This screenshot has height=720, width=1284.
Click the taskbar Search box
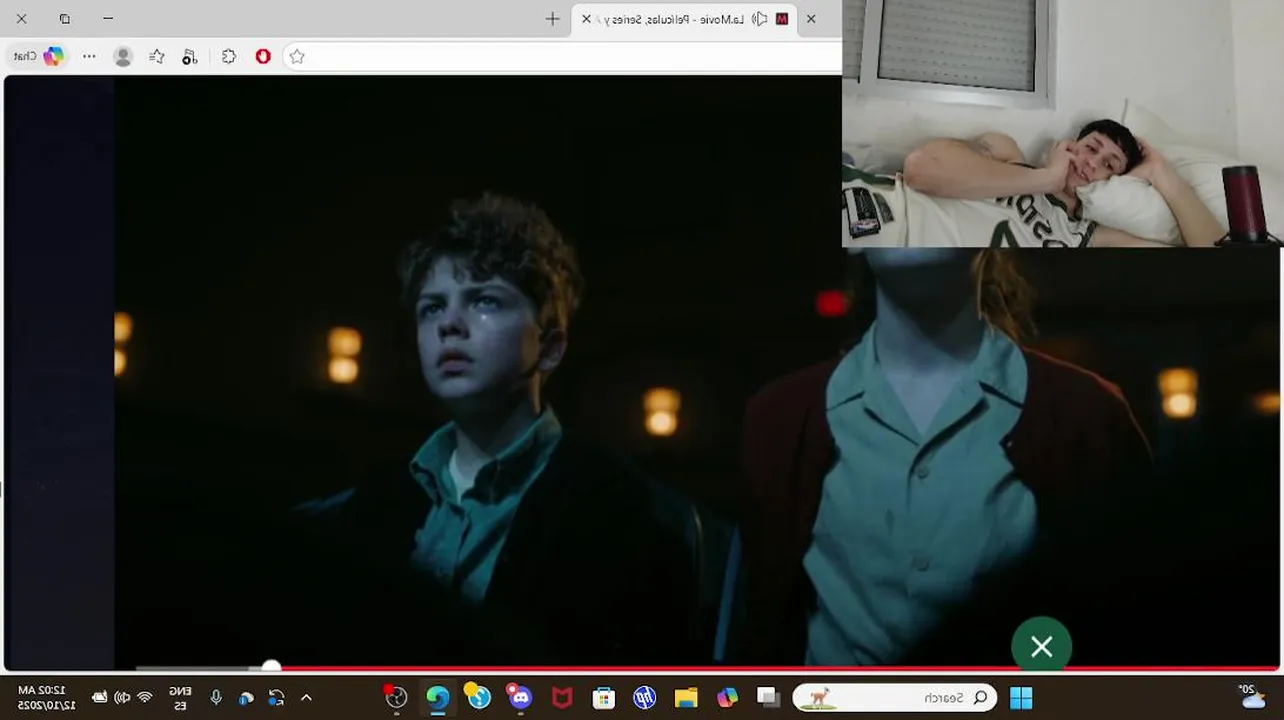(894, 697)
